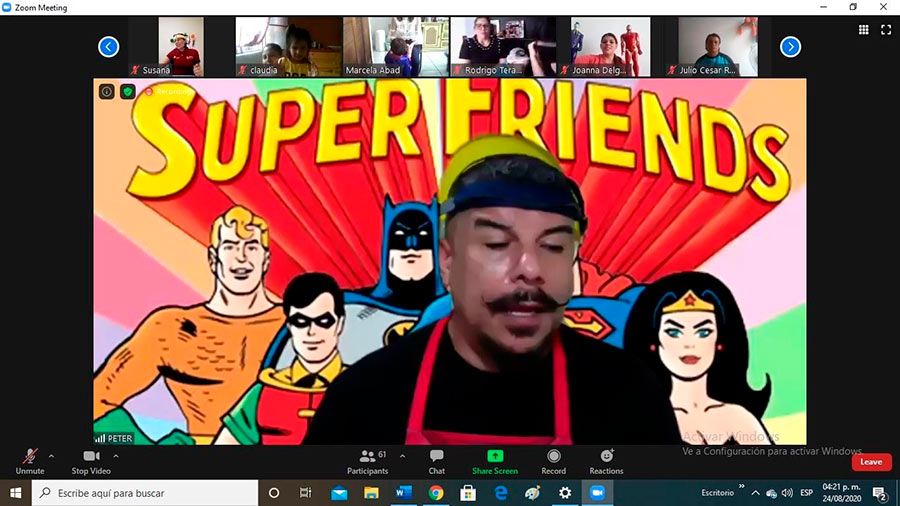Click the PETER speaker name label
900x506 pixels.
click(x=114, y=438)
